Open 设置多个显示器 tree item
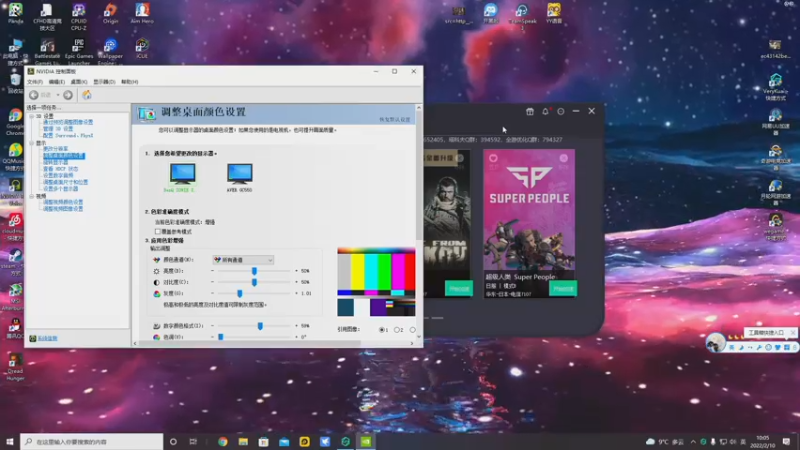This screenshot has width=800, height=450. [x=61, y=189]
